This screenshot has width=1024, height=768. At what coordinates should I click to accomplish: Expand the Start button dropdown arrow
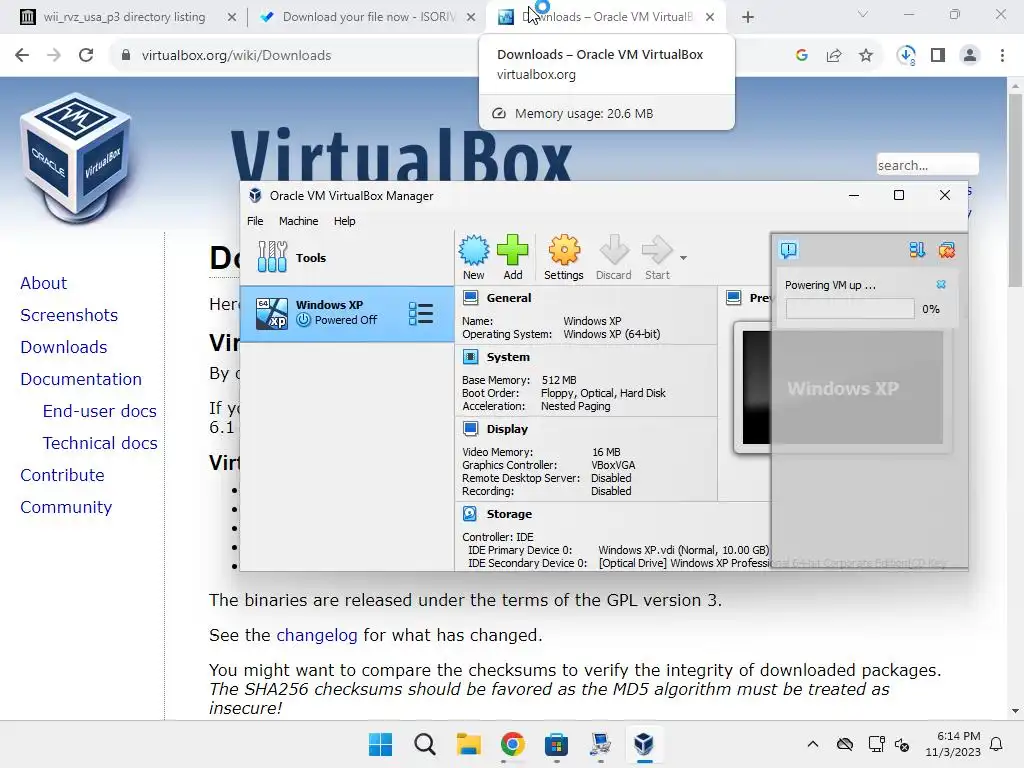pyautogui.click(x=683, y=258)
